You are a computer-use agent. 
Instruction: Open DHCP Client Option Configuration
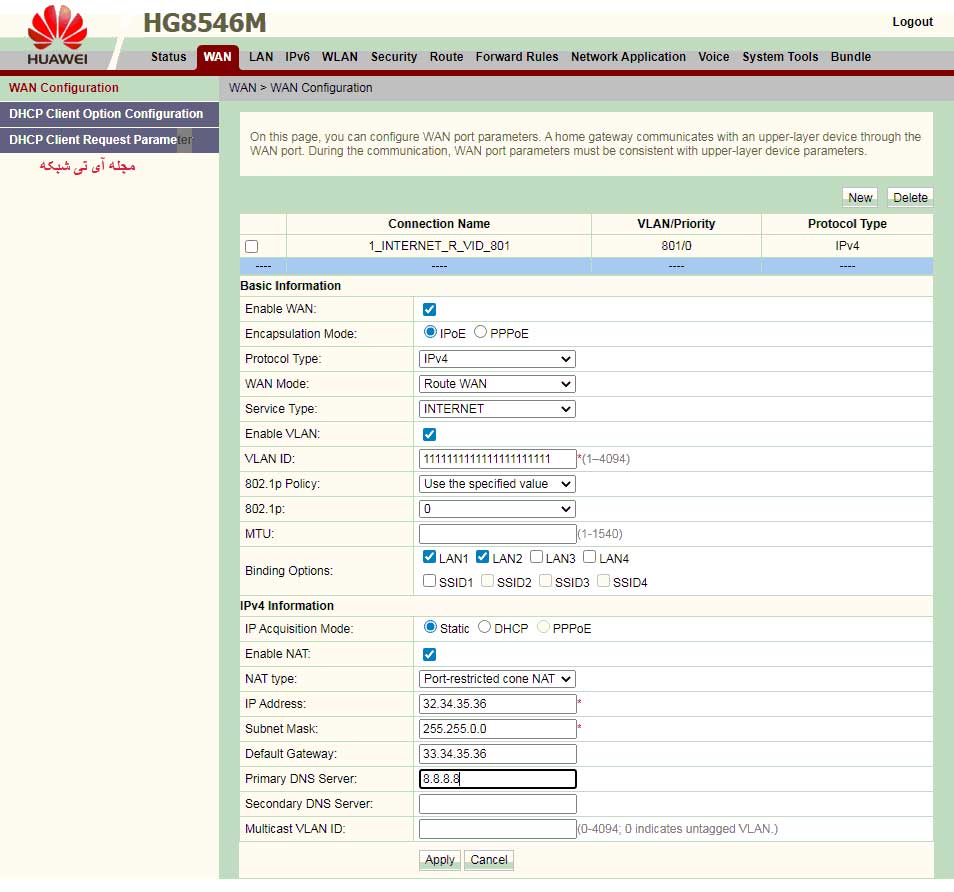[107, 114]
